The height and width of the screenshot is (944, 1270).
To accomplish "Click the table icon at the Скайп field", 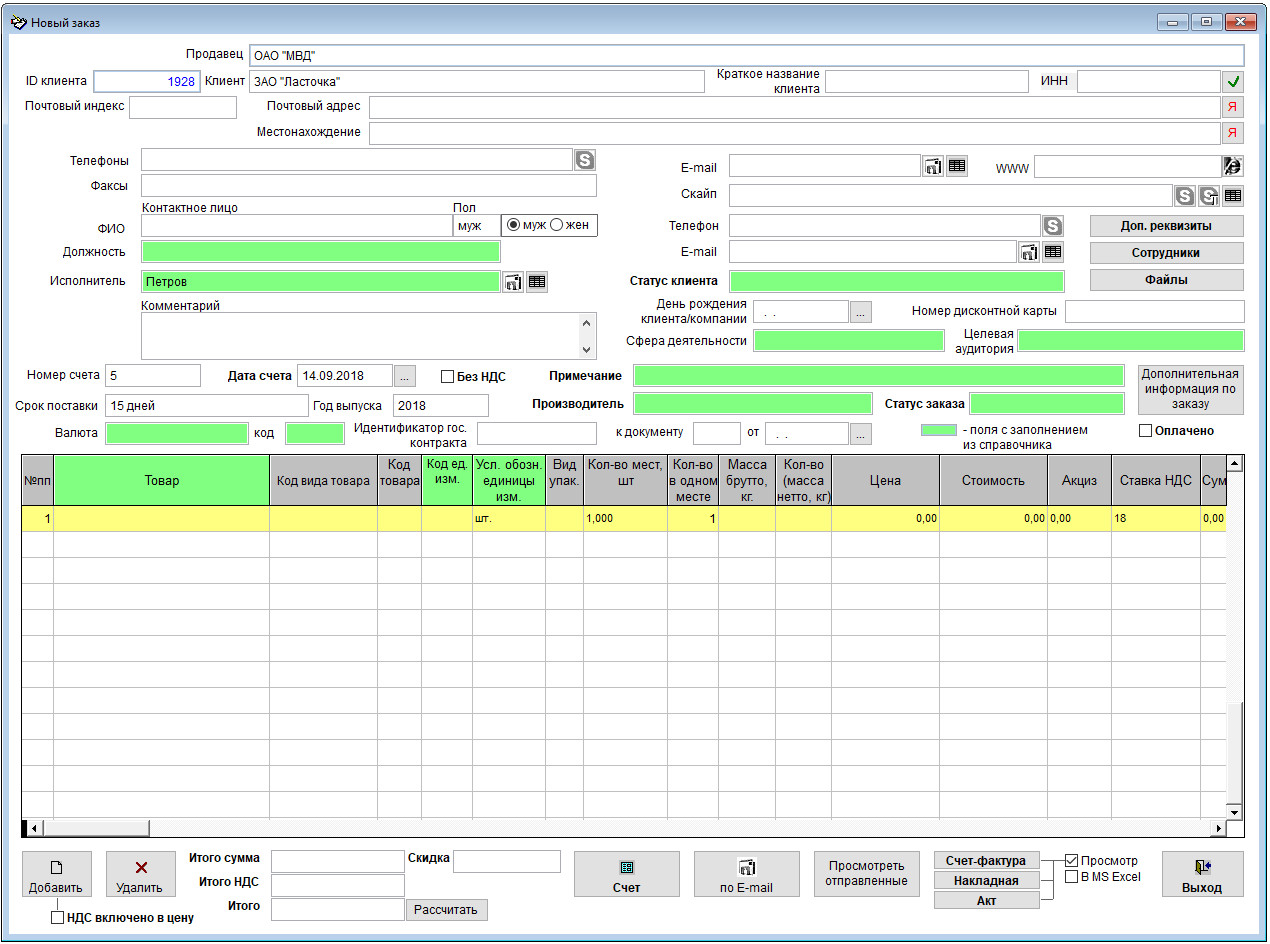I will tap(1233, 195).
